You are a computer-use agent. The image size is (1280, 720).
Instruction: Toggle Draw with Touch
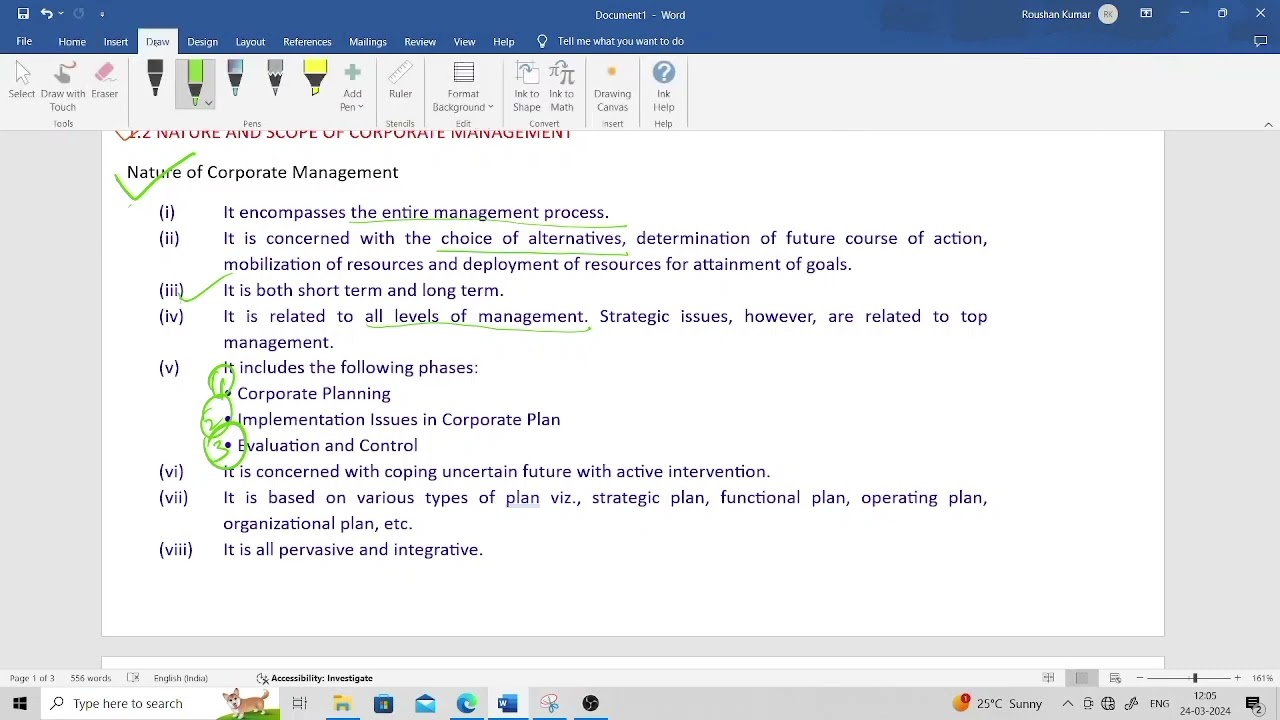[63, 87]
